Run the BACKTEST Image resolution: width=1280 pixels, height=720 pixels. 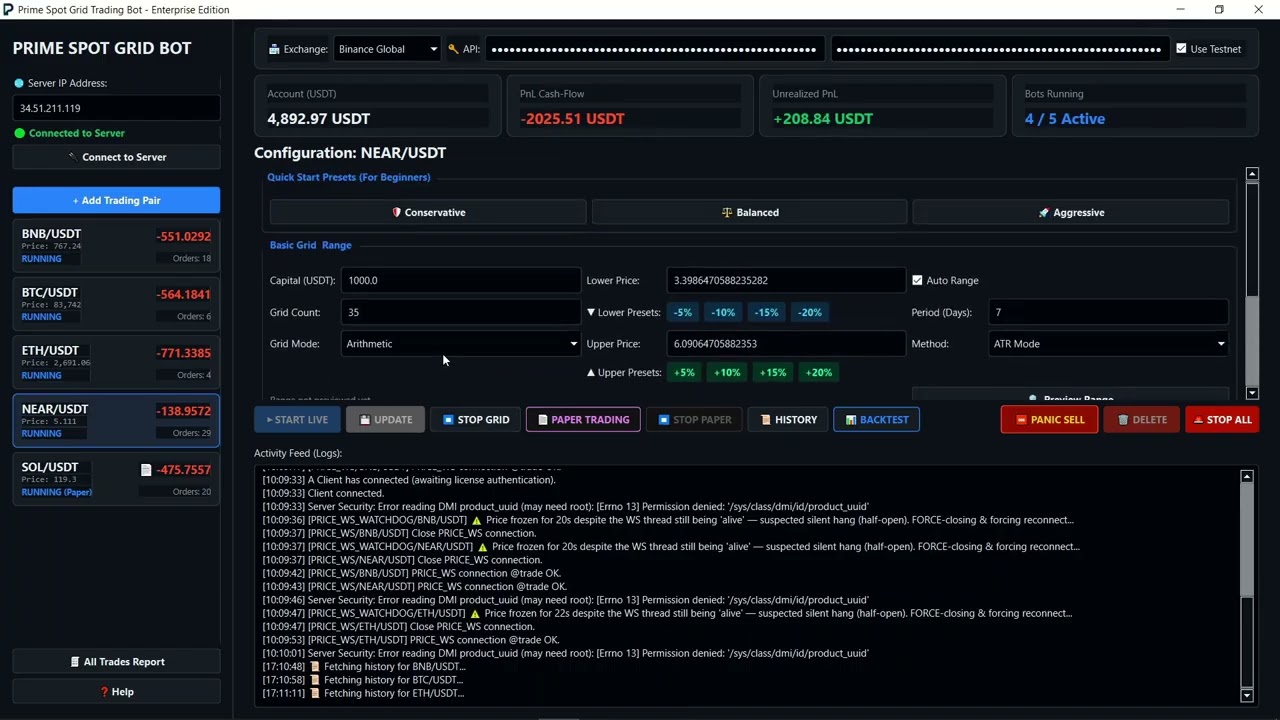(876, 420)
